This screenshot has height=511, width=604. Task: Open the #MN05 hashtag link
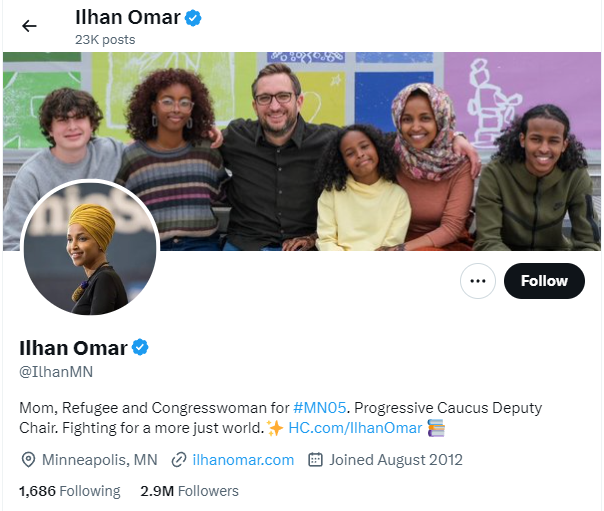[x=319, y=408]
